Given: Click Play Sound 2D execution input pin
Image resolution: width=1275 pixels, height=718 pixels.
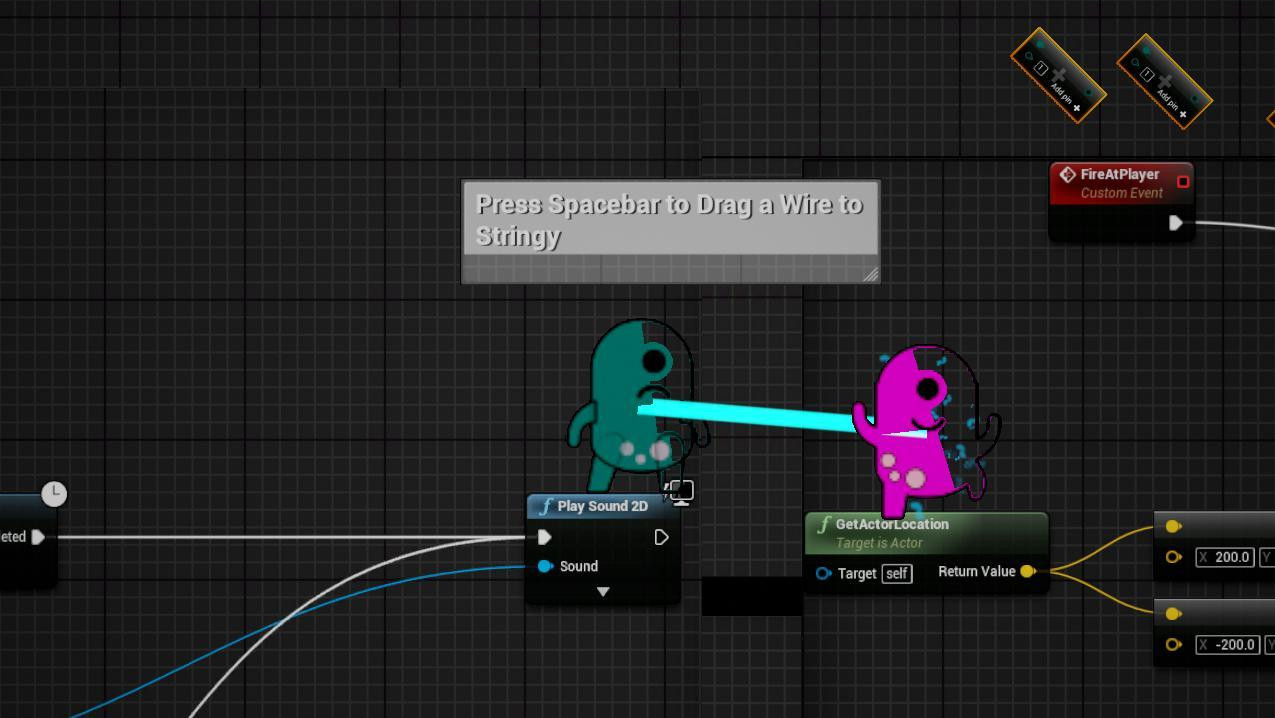Looking at the screenshot, I should point(544,538).
